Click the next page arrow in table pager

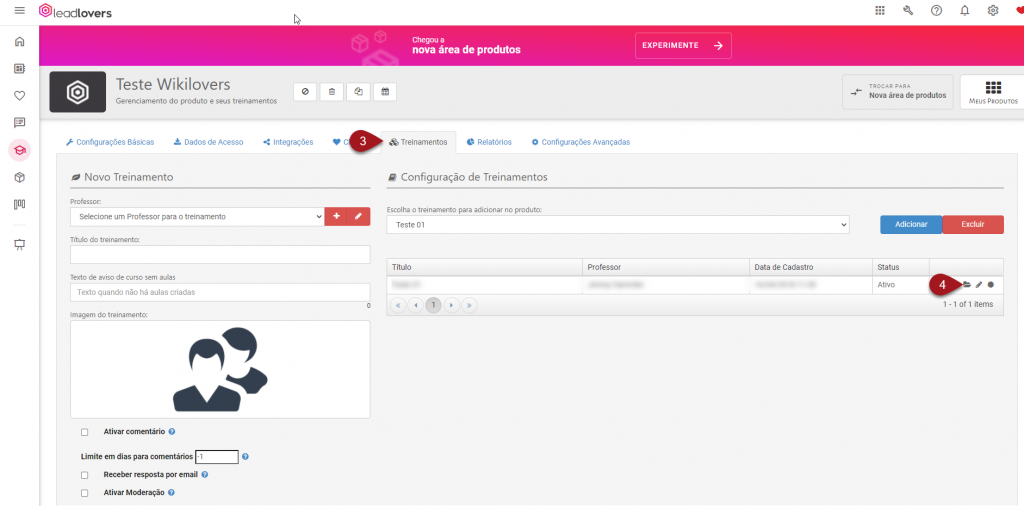pyautogui.click(x=452, y=304)
